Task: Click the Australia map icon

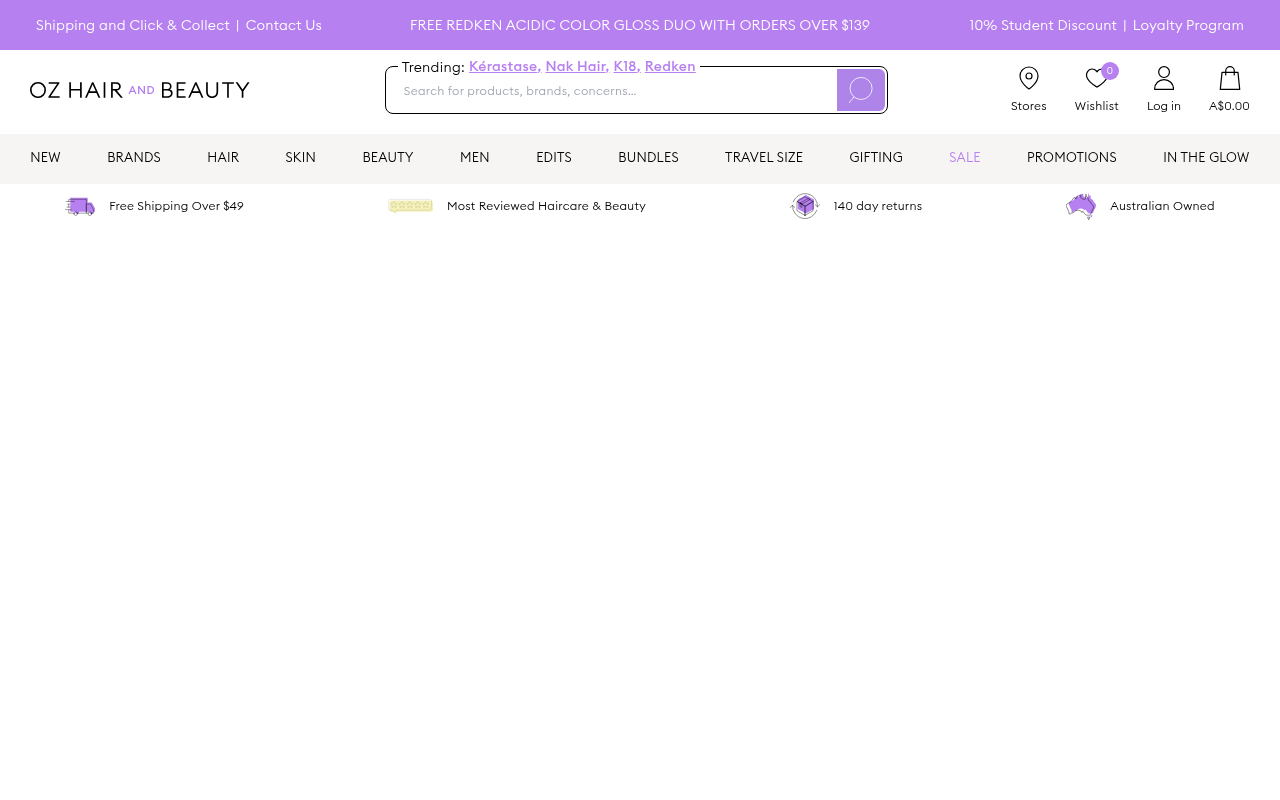Action: [1081, 206]
